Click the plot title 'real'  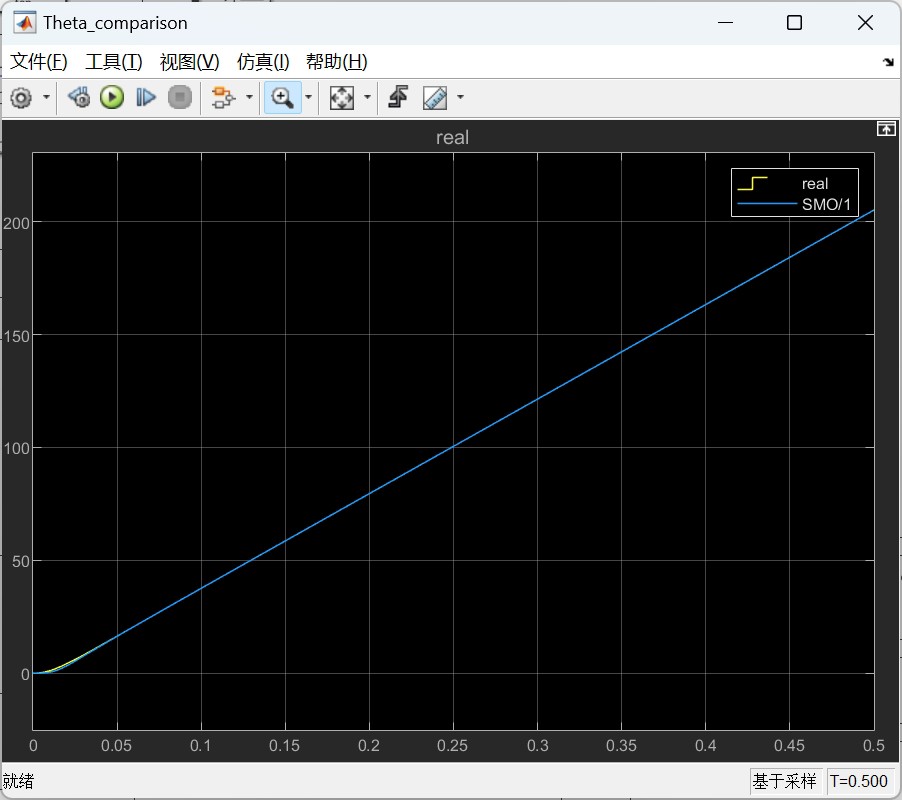pos(452,137)
